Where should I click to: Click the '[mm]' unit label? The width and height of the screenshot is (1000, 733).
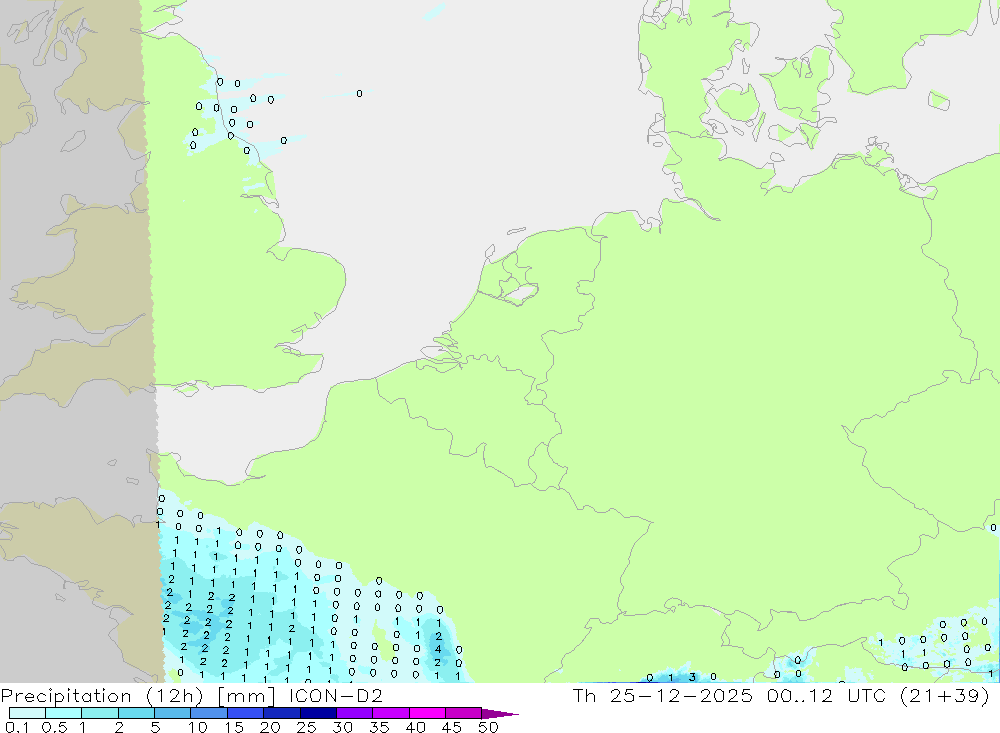click(x=246, y=696)
